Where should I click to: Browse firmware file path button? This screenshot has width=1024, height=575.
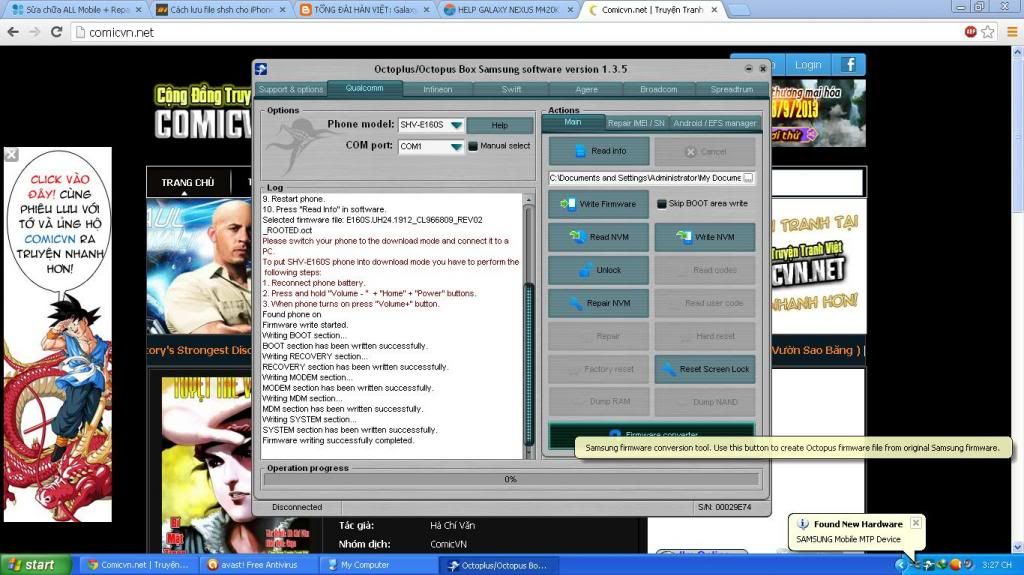pos(748,178)
